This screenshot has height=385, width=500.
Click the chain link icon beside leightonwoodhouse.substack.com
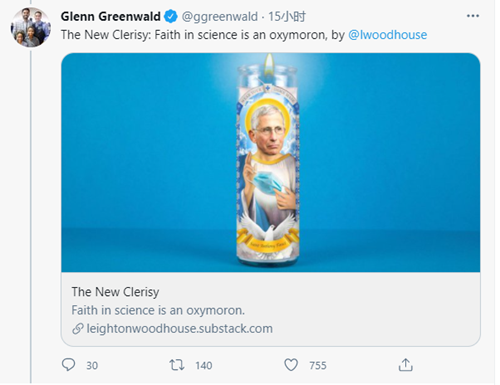tap(78, 329)
